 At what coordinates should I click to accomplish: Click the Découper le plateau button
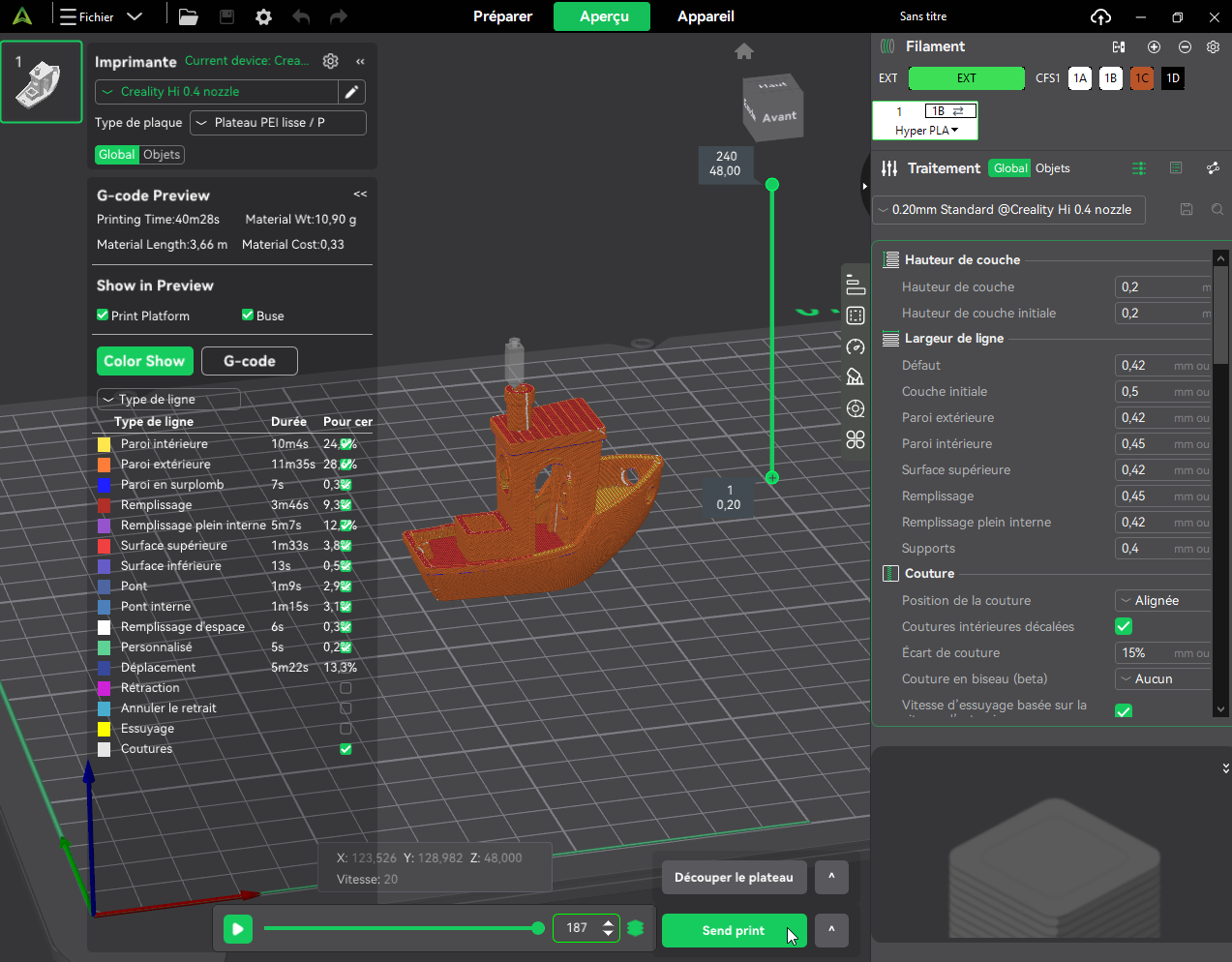(734, 878)
